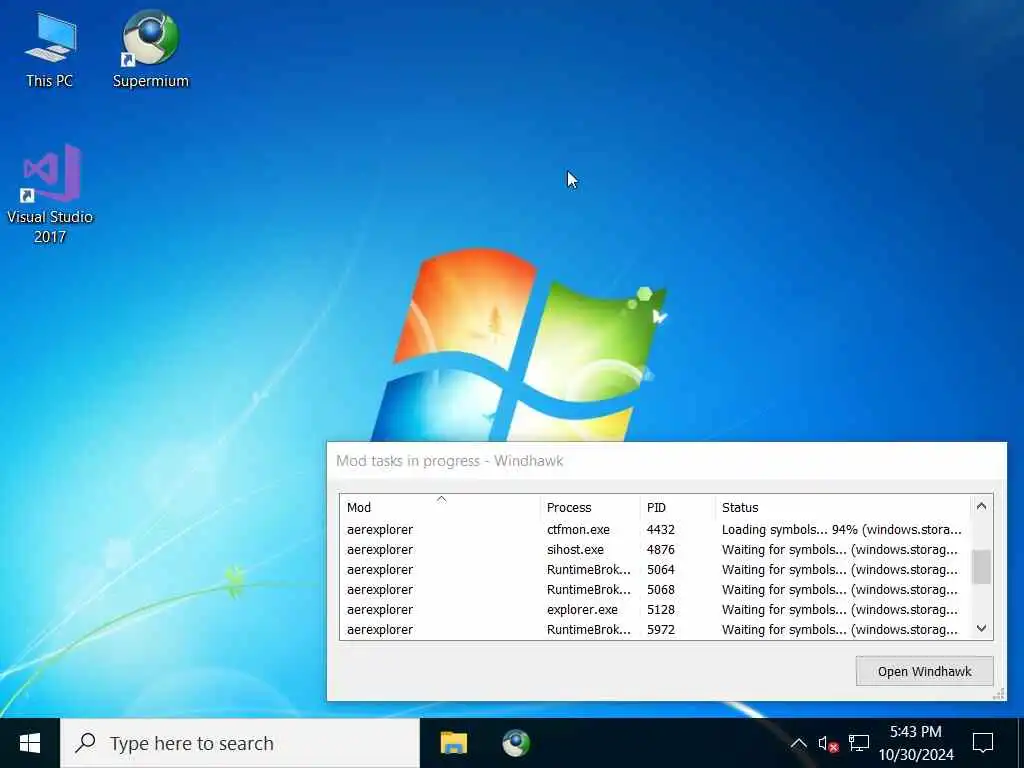Click the Mod tasks in progress title bar
Viewport: 1024px width, 768px height.
pyautogui.click(x=666, y=461)
